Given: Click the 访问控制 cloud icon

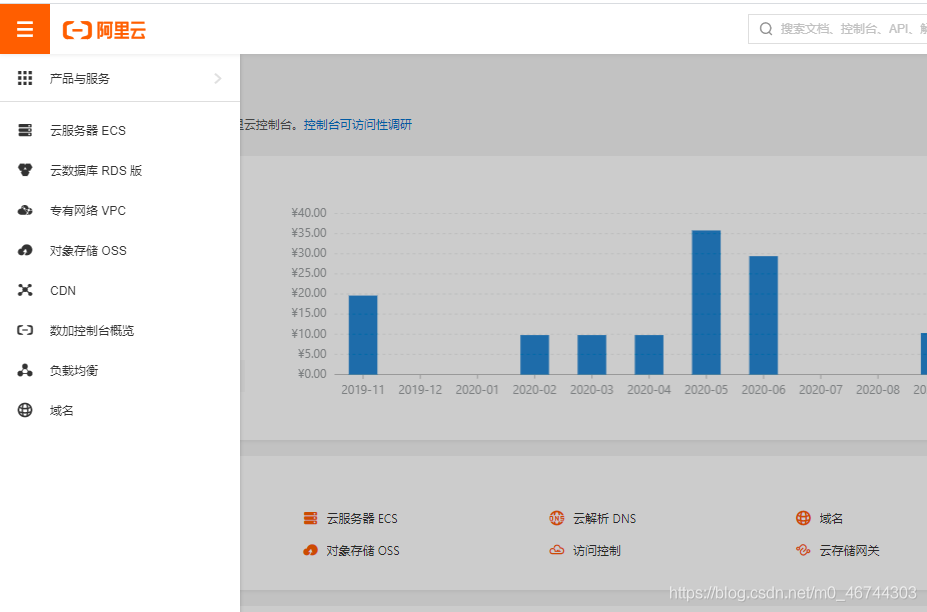Looking at the screenshot, I should (557, 551).
